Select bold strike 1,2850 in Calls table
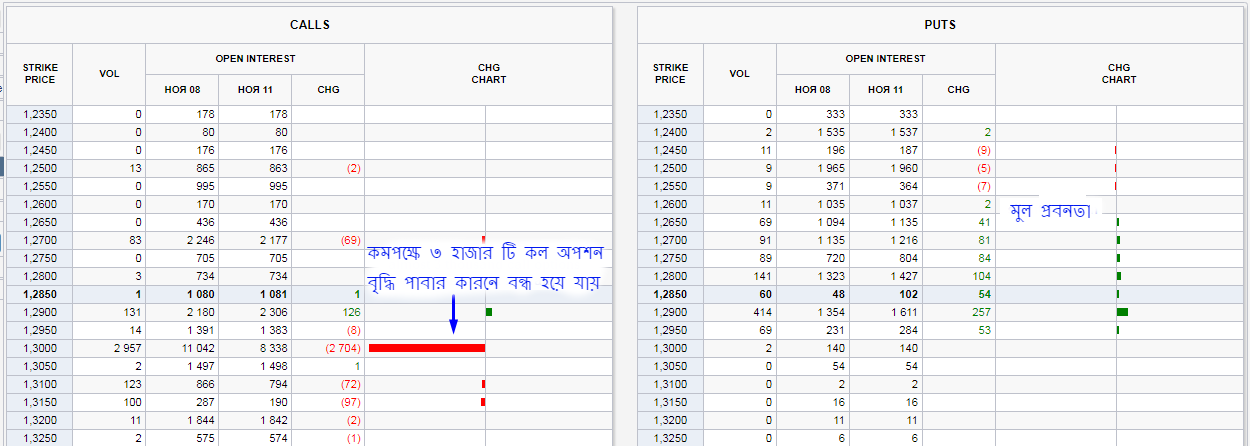The height and width of the screenshot is (447, 1250). (40, 294)
